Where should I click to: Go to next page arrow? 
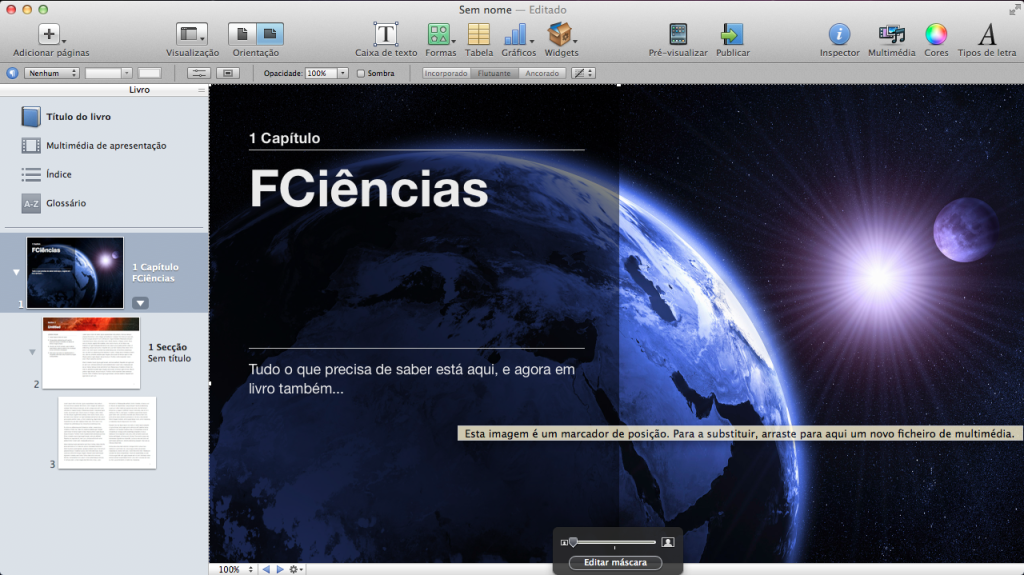[280, 569]
